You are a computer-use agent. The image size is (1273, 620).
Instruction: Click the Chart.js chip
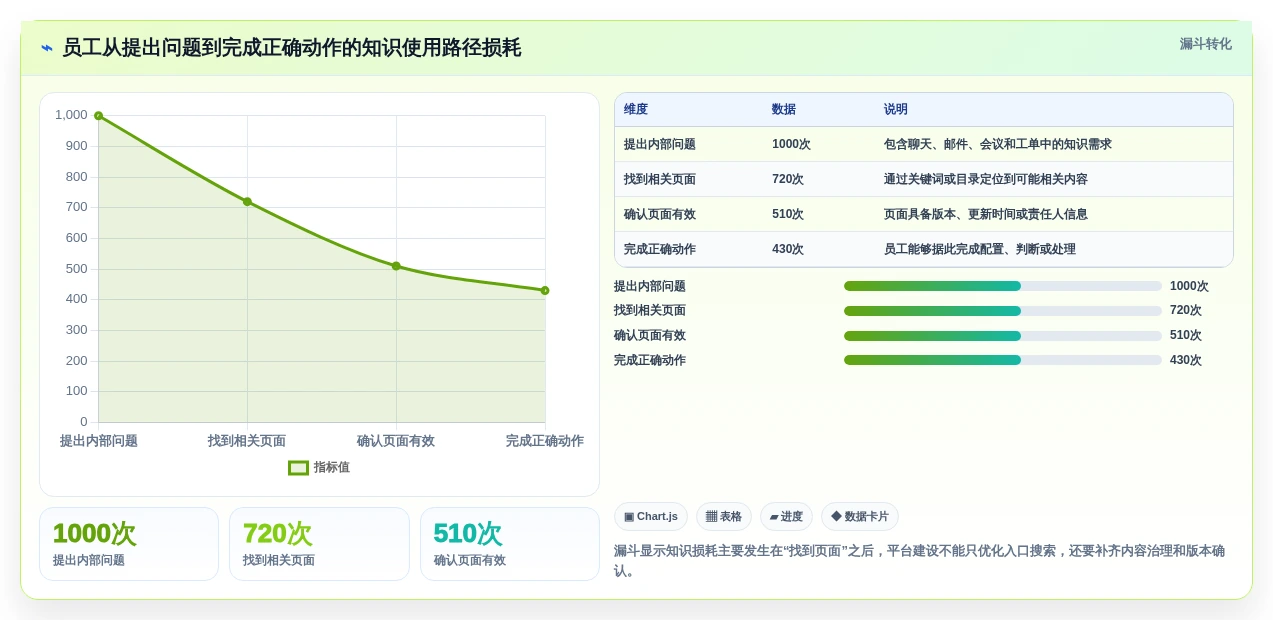pyautogui.click(x=651, y=517)
